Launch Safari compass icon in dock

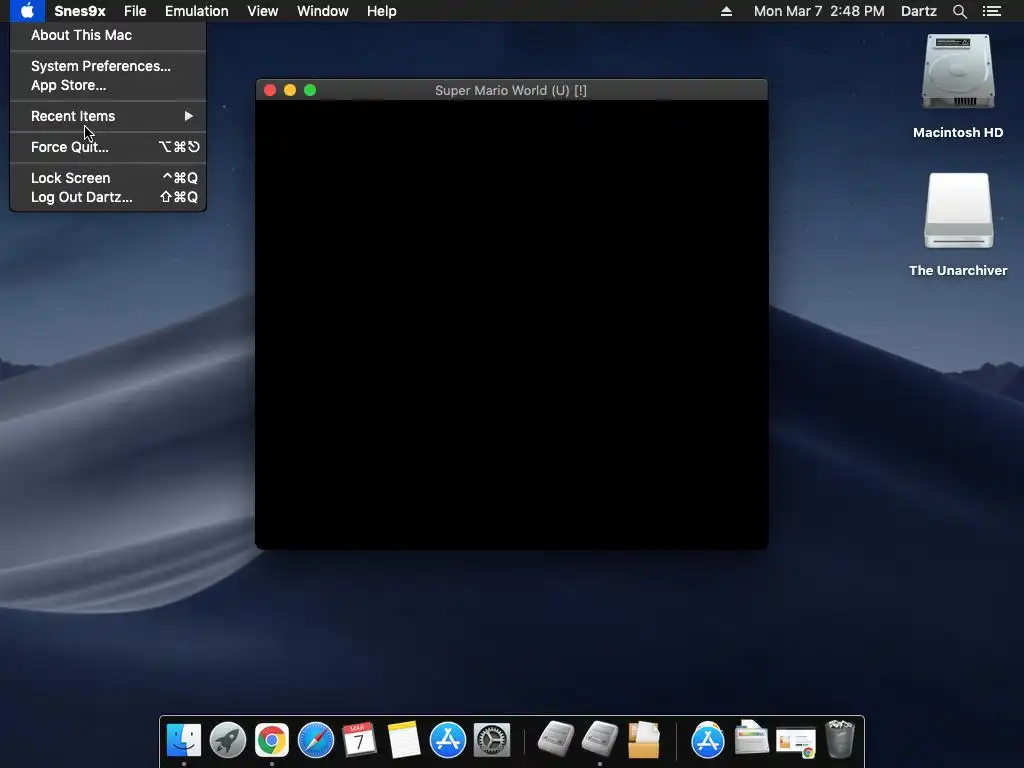pyautogui.click(x=315, y=740)
